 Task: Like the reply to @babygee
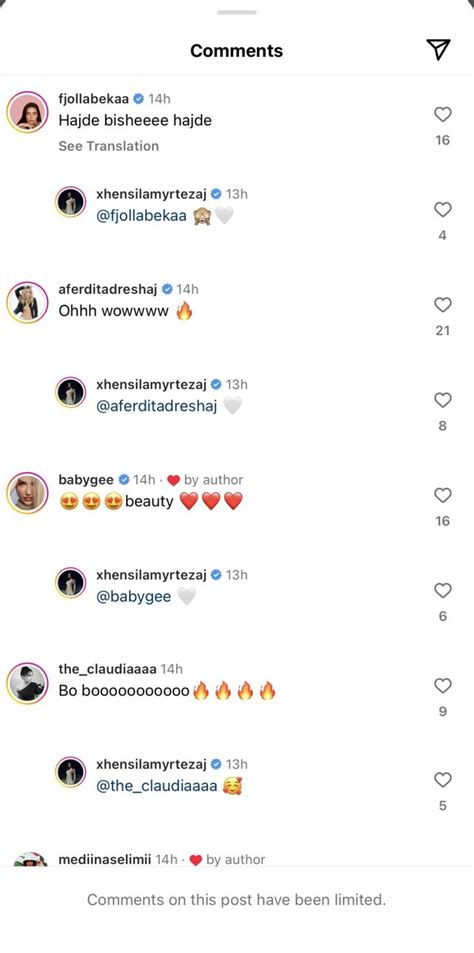pos(443,590)
